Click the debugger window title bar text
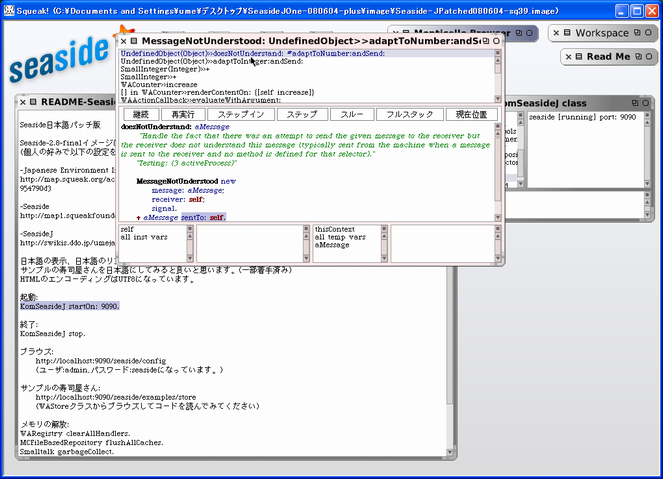Image resolution: width=663 pixels, height=479 pixels. tap(311, 41)
